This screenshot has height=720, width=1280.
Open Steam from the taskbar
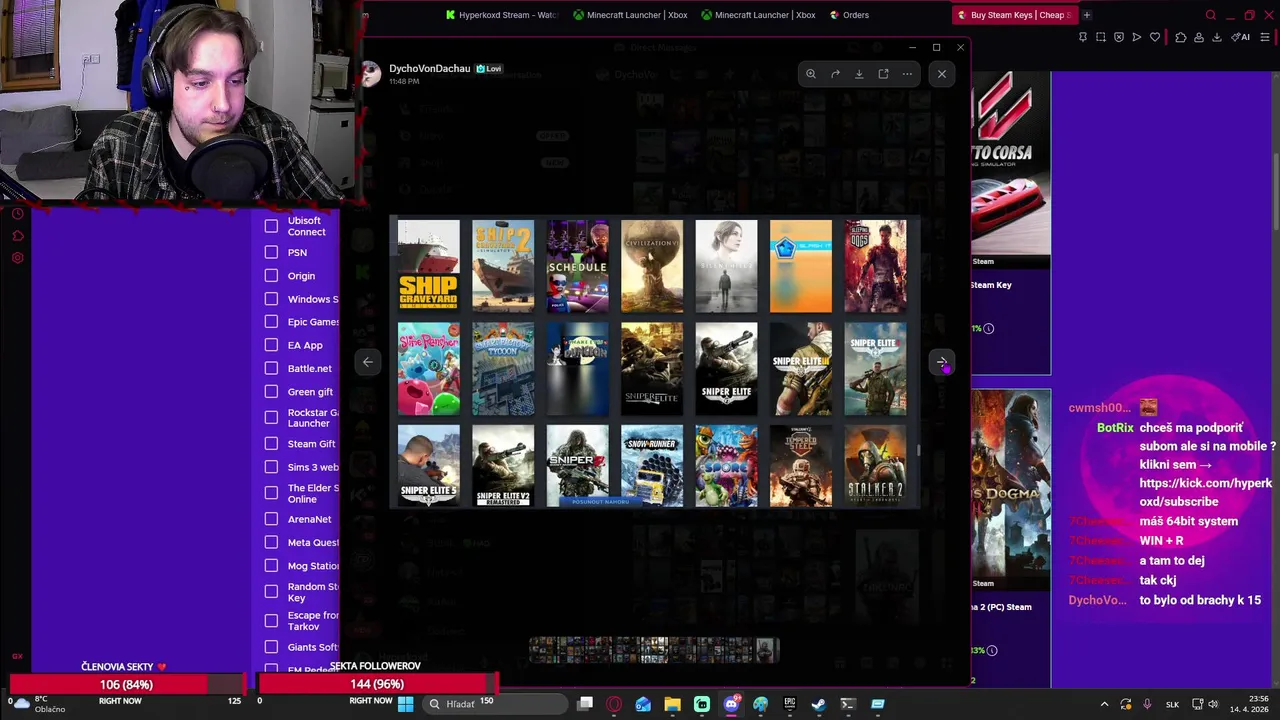[819, 704]
